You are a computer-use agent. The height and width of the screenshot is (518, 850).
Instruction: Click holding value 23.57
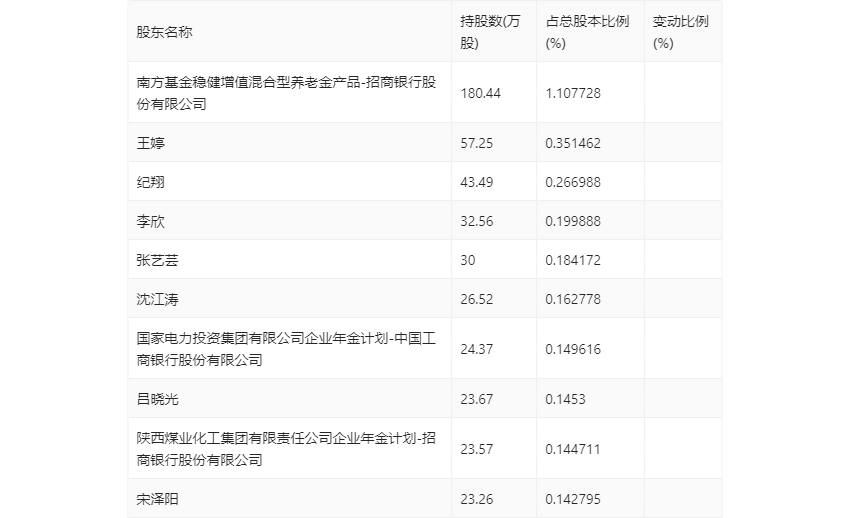[x=476, y=449]
